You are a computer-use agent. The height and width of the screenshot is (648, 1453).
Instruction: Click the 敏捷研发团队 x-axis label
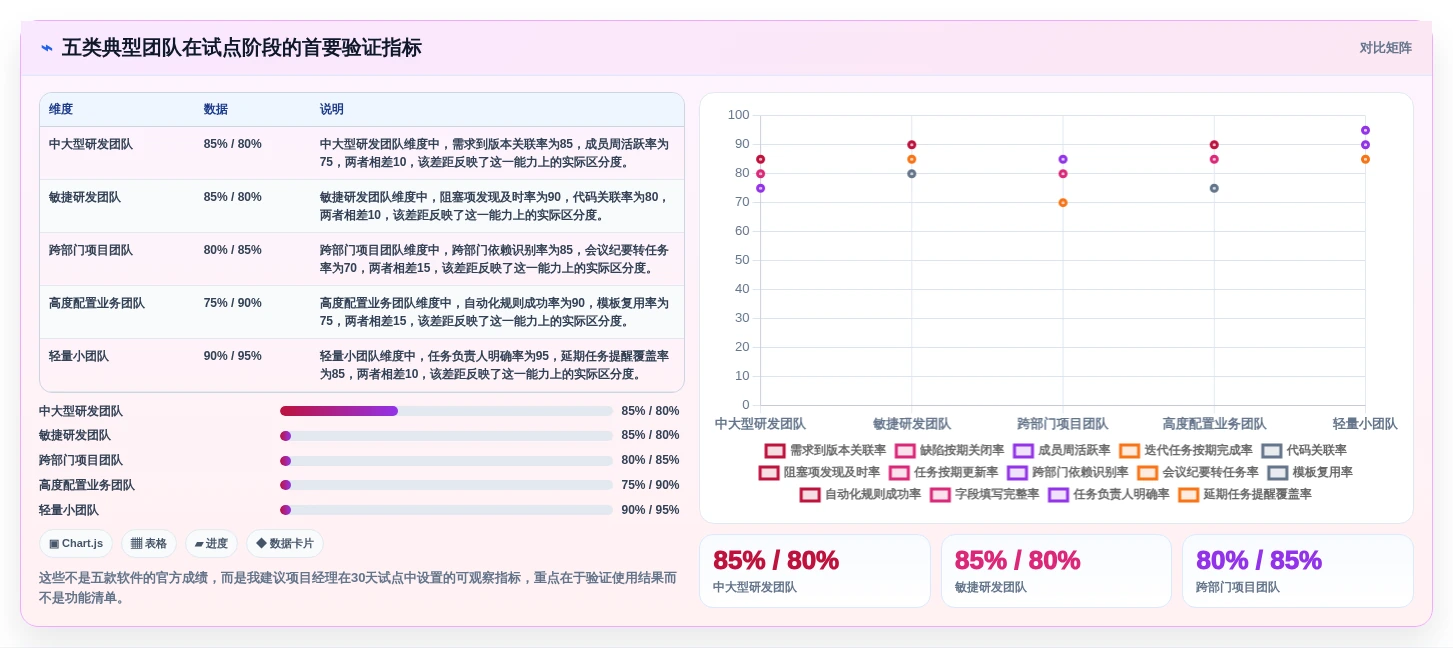pyautogui.click(x=911, y=424)
